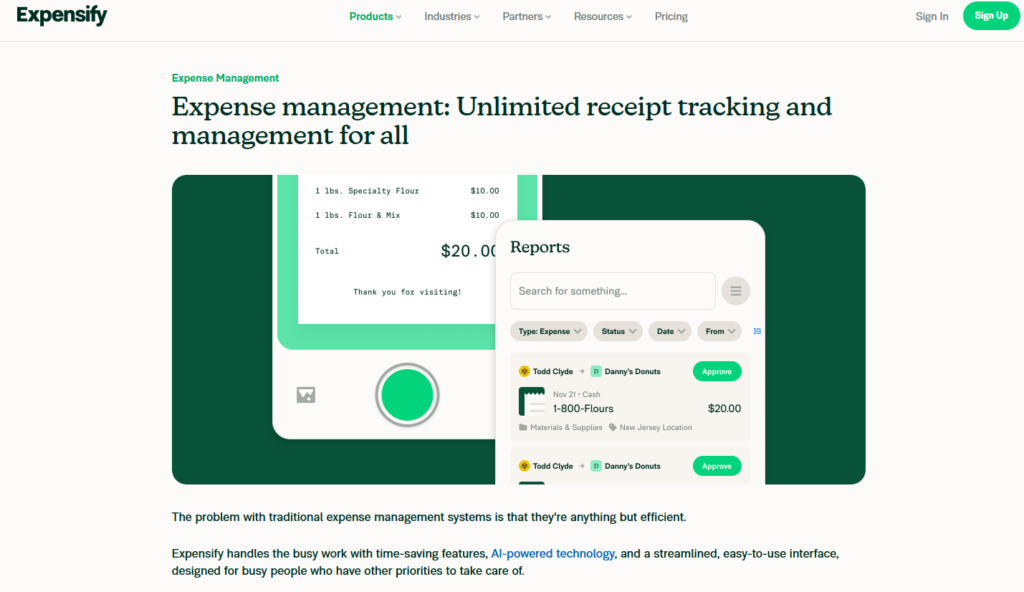
Task: Open the Expensify home logo
Action: (x=61, y=16)
